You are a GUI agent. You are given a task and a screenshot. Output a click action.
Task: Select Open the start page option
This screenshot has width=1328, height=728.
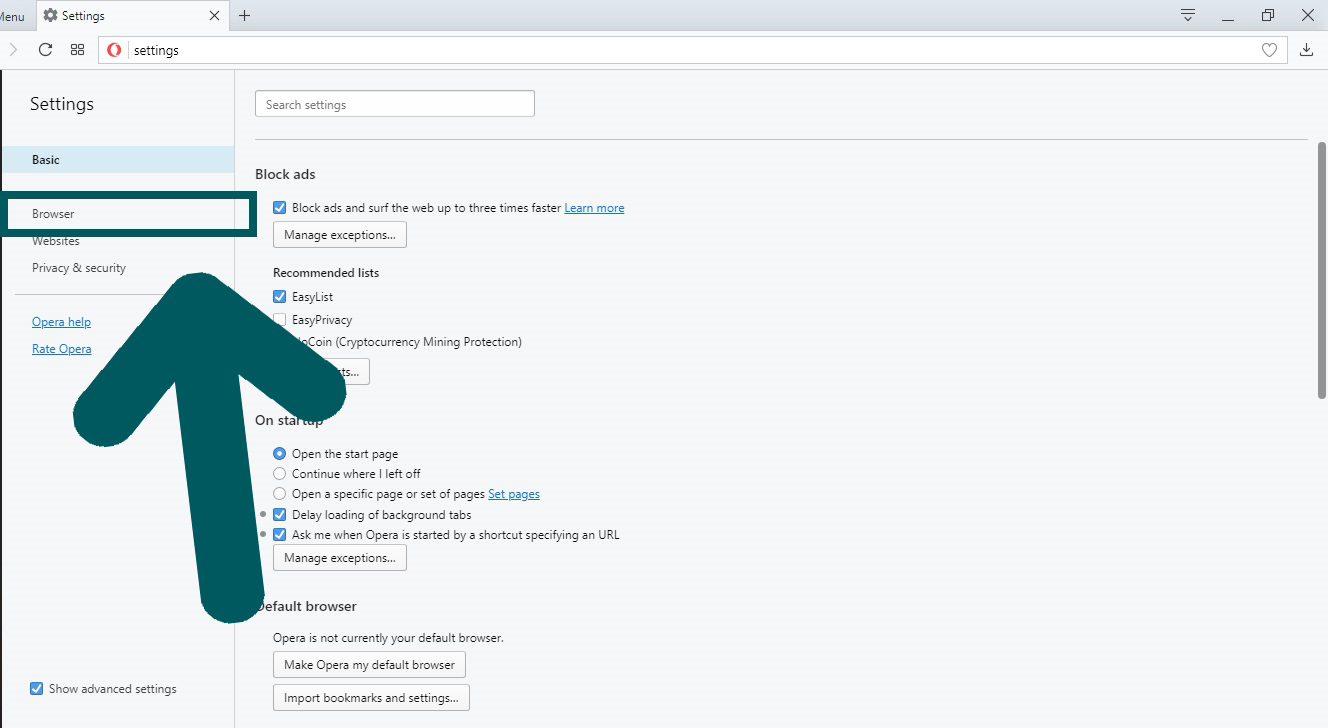pyautogui.click(x=280, y=454)
